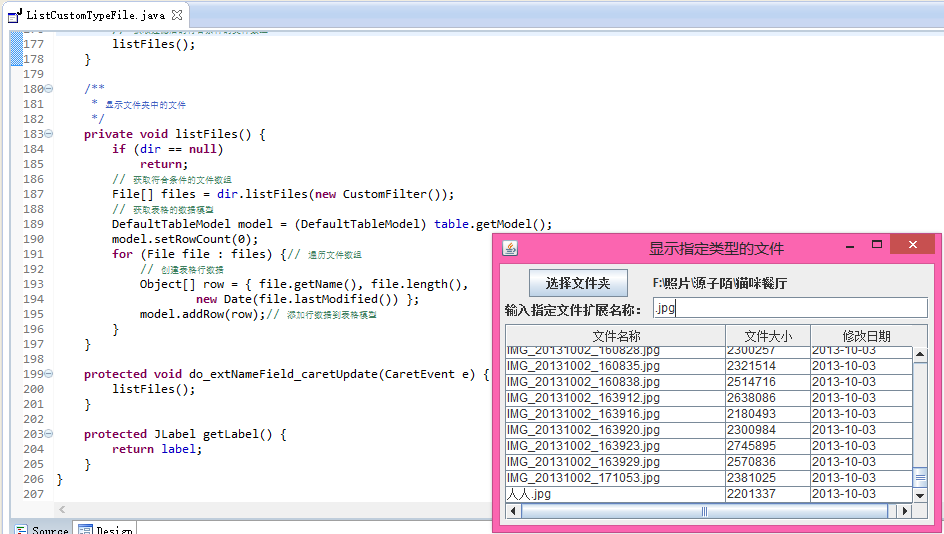Screen dimensions: 944x534
Task: Click the return label statement on line 204
Action: pos(157,449)
